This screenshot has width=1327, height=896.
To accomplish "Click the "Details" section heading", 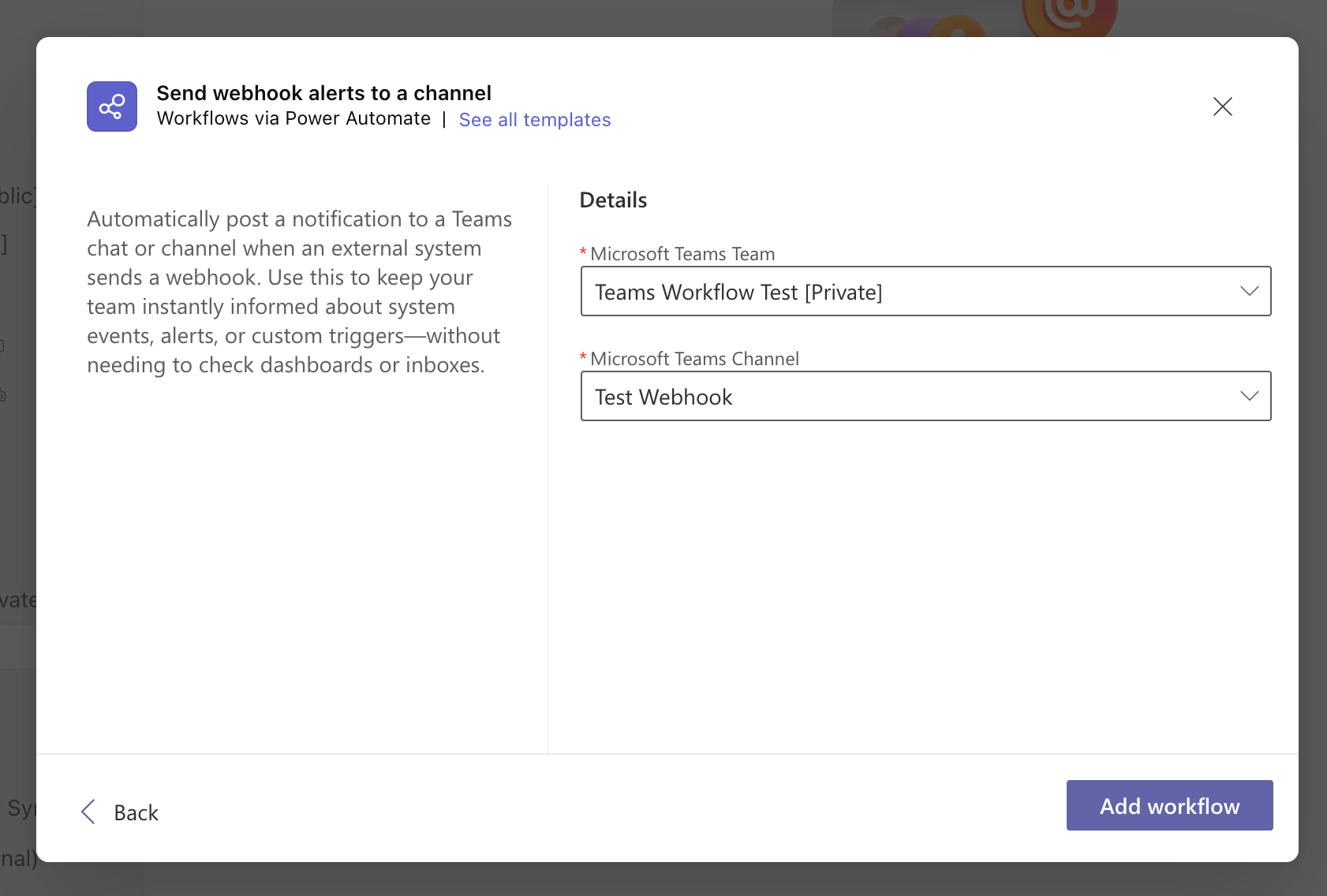I will tap(613, 200).
